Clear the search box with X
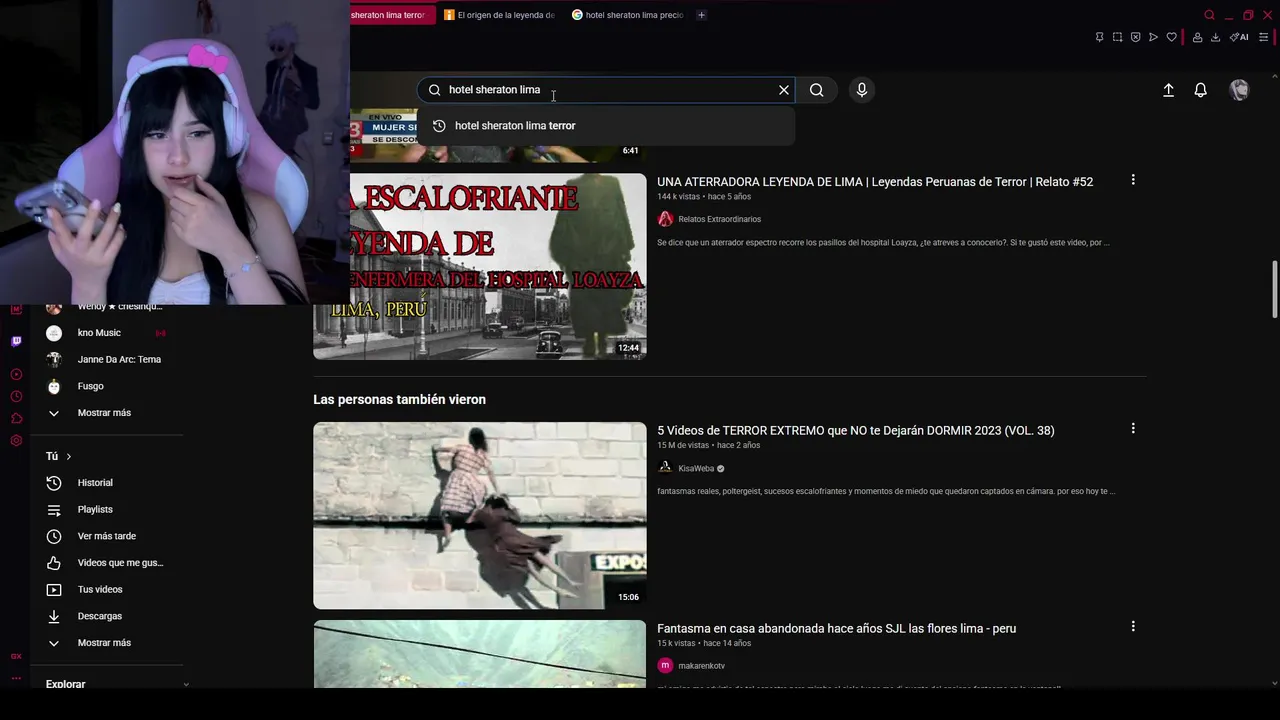Image resolution: width=1280 pixels, height=720 pixels. 784,90
